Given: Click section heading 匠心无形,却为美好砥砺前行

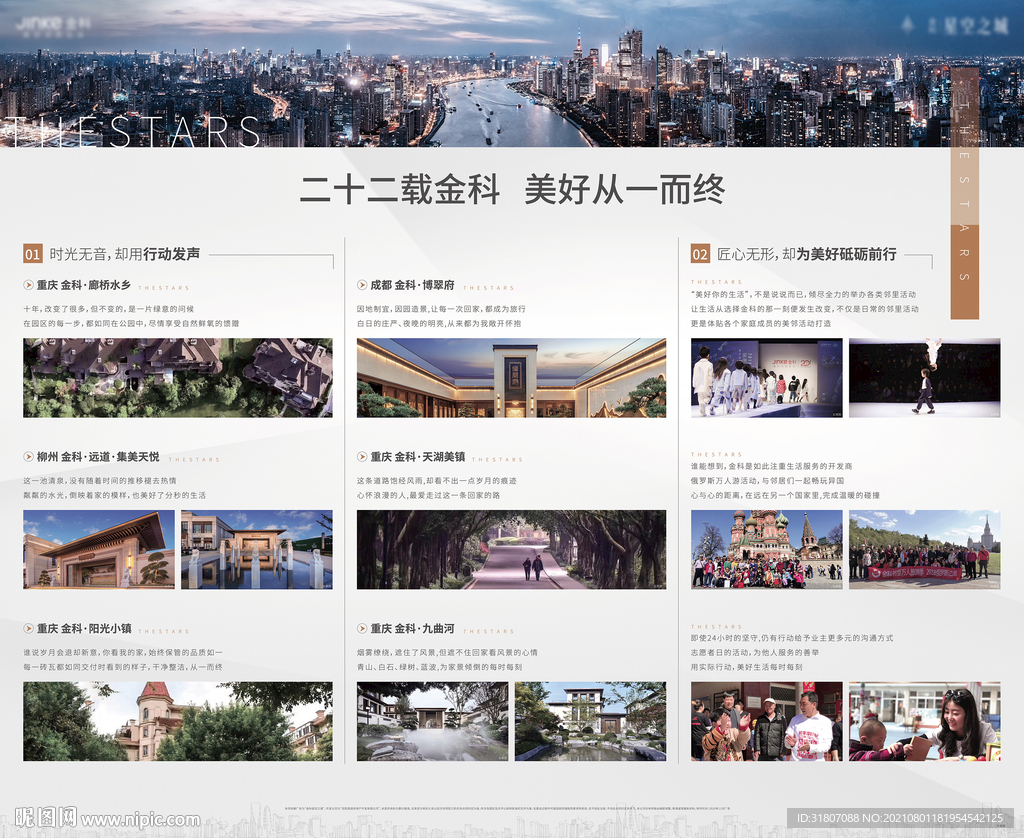Looking at the screenshot, I should pyautogui.click(x=807, y=254).
